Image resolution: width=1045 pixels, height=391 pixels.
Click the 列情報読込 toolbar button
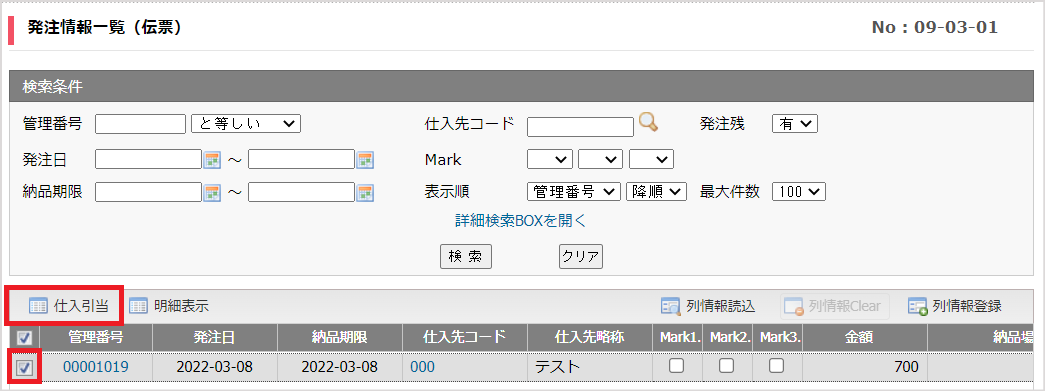(708, 306)
